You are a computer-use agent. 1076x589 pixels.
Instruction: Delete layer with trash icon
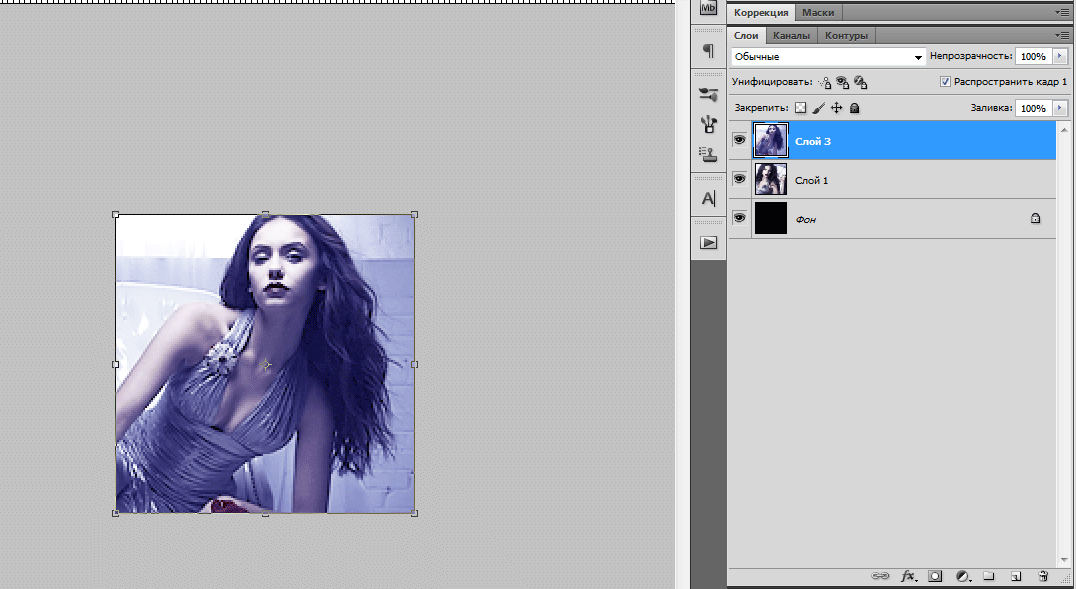point(1042,577)
